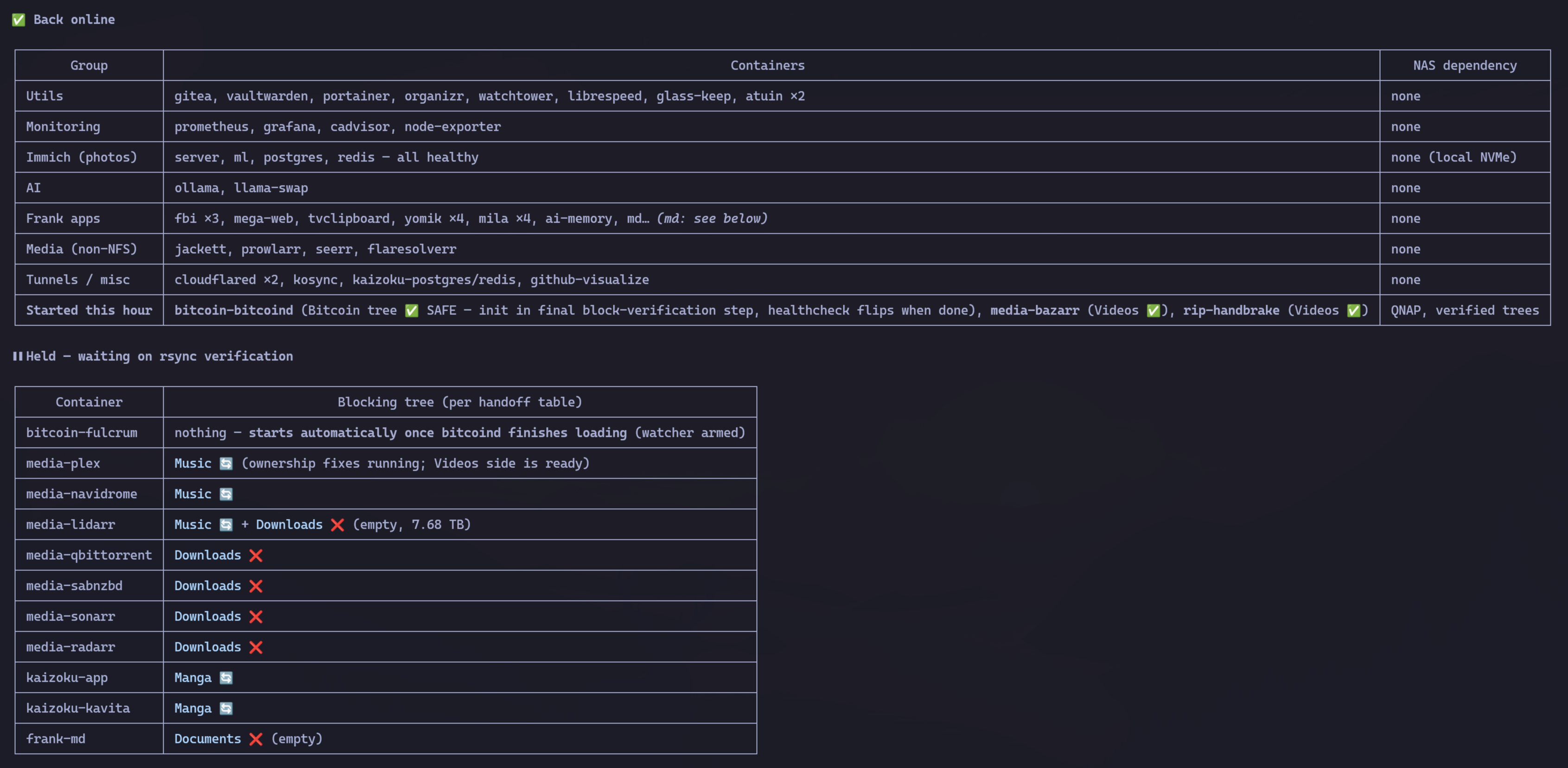Click the Blocking tree column header
The height and width of the screenshot is (768, 1568).
tap(459, 402)
